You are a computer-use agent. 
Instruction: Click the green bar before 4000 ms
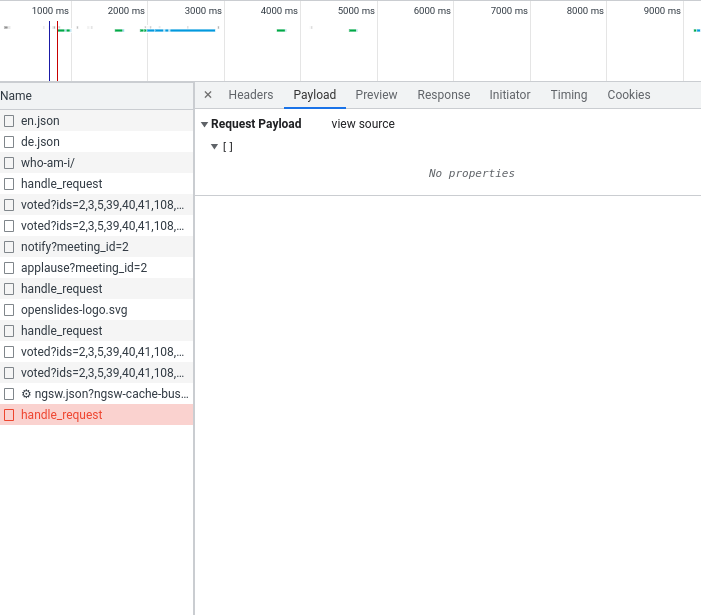[x=281, y=30]
